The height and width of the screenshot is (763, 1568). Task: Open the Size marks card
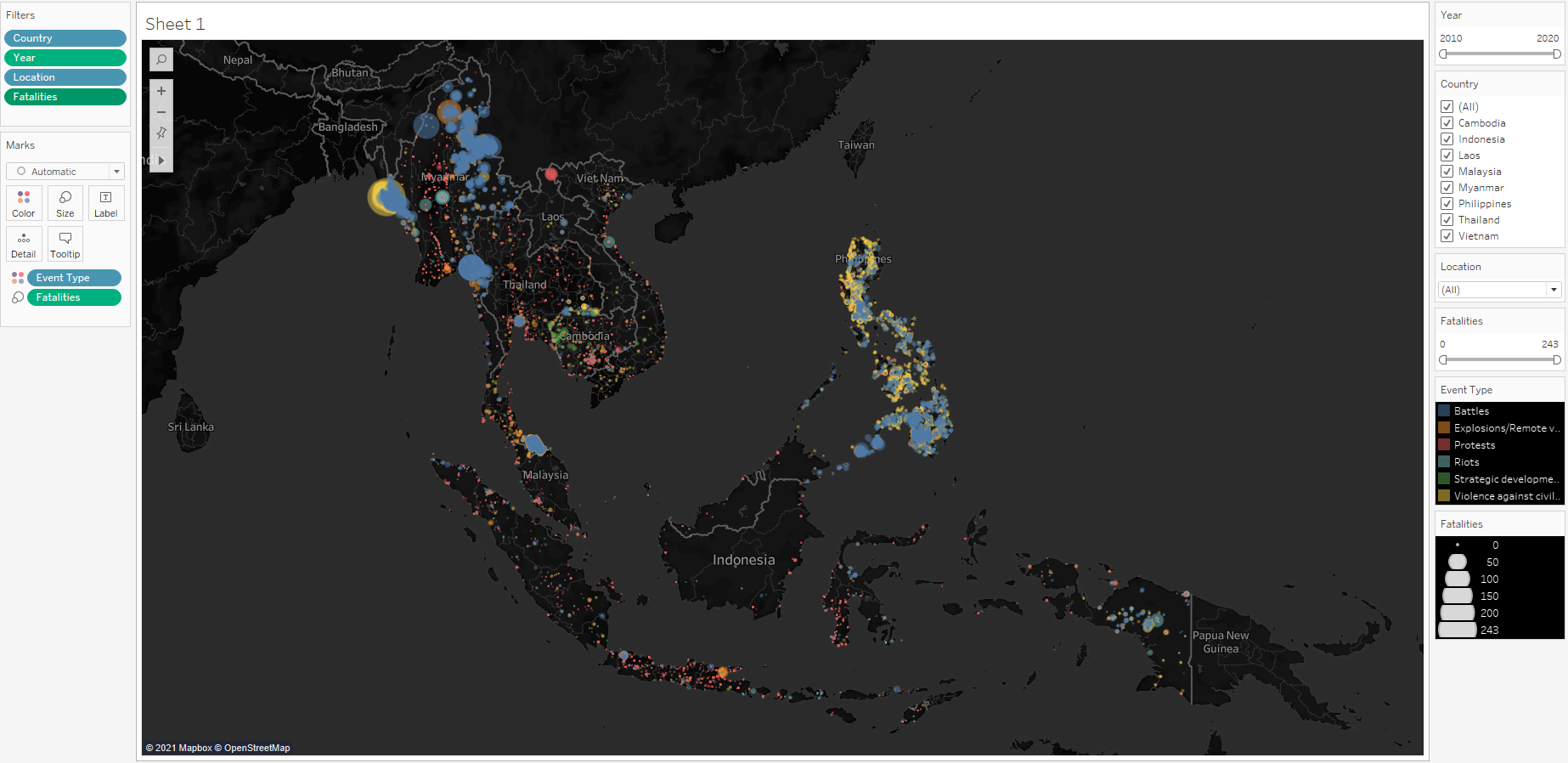pos(65,204)
